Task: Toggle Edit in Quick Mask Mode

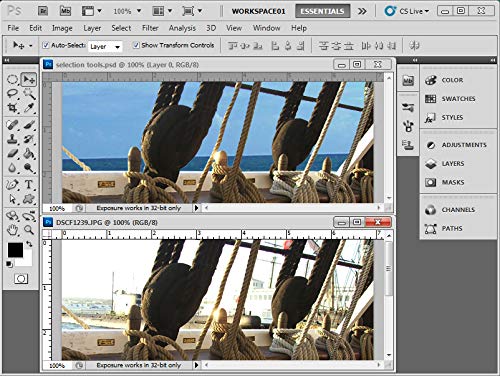Action: [x=21, y=279]
